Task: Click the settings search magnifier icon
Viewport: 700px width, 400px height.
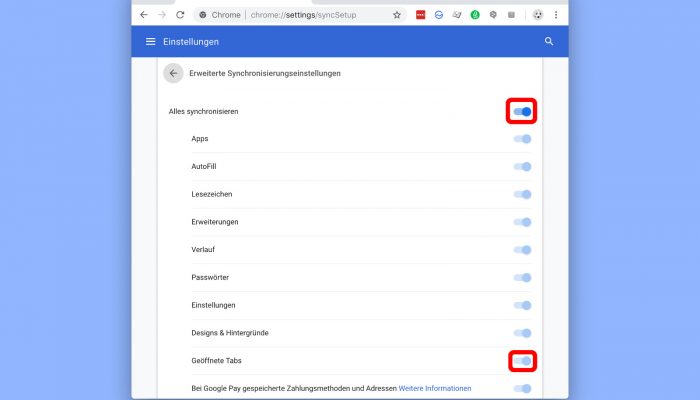Action: pyautogui.click(x=549, y=42)
